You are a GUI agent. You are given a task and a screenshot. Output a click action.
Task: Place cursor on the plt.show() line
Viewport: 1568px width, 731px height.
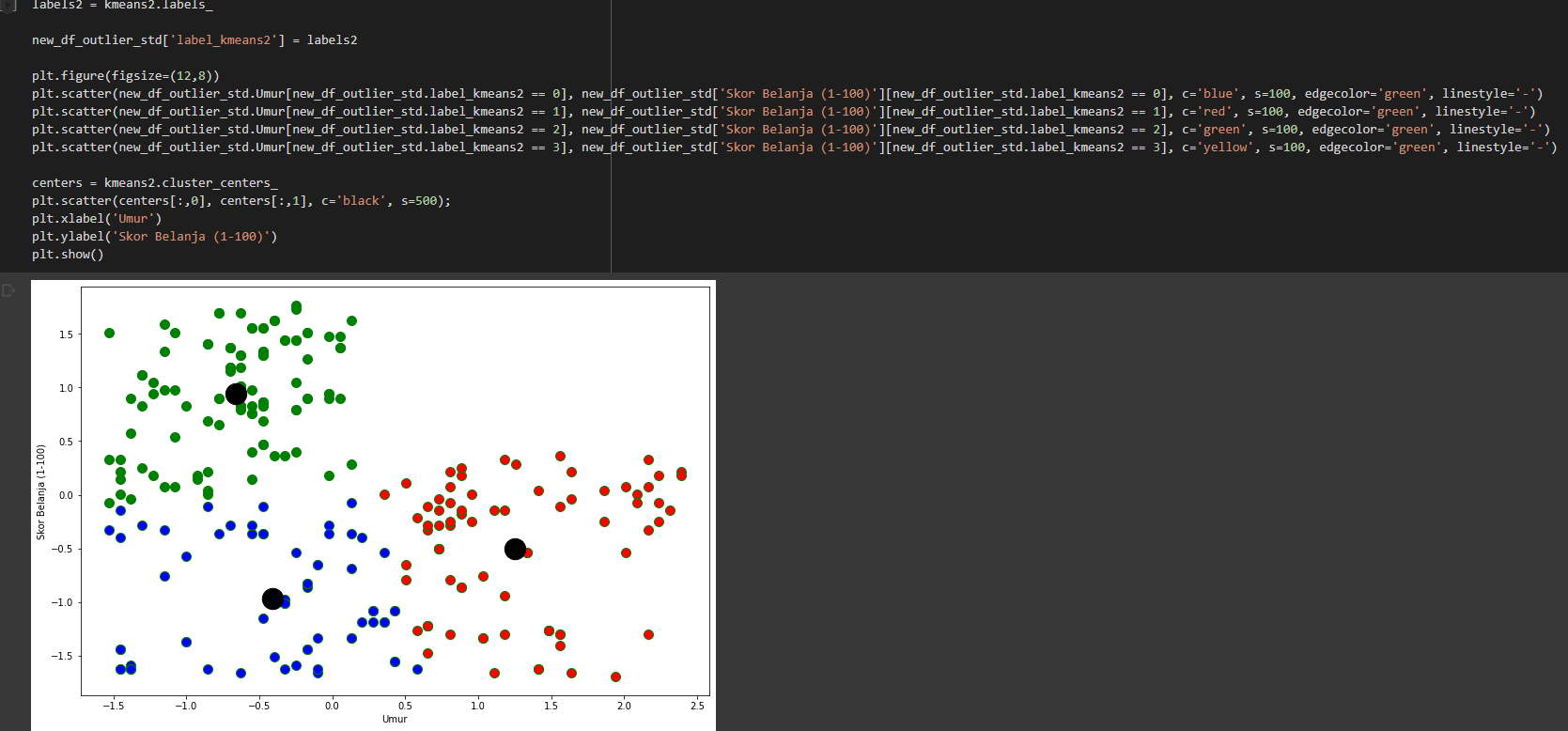68,255
